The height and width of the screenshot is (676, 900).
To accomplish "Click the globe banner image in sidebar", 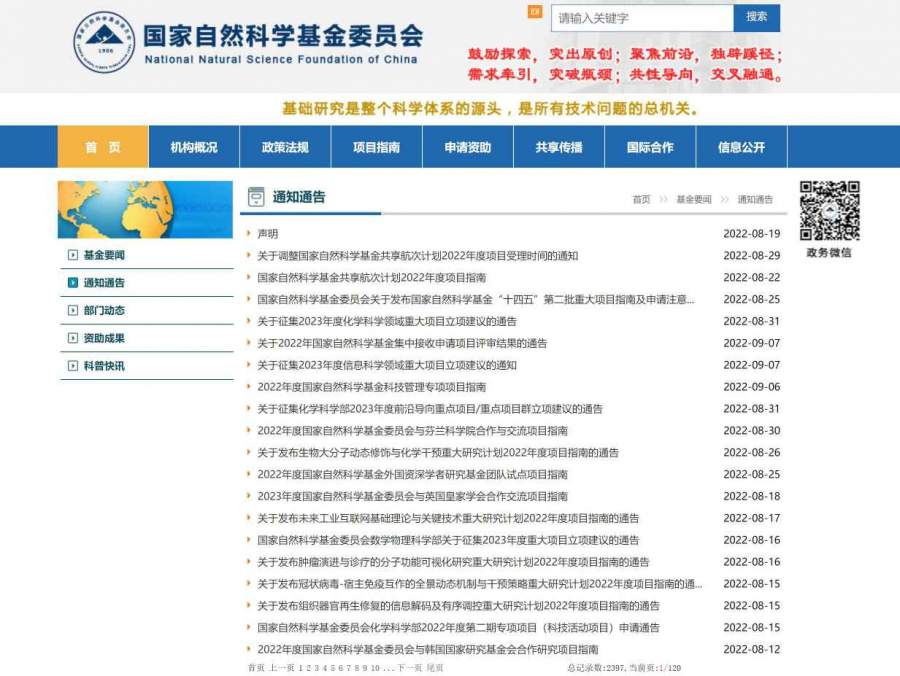I will 144,209.
